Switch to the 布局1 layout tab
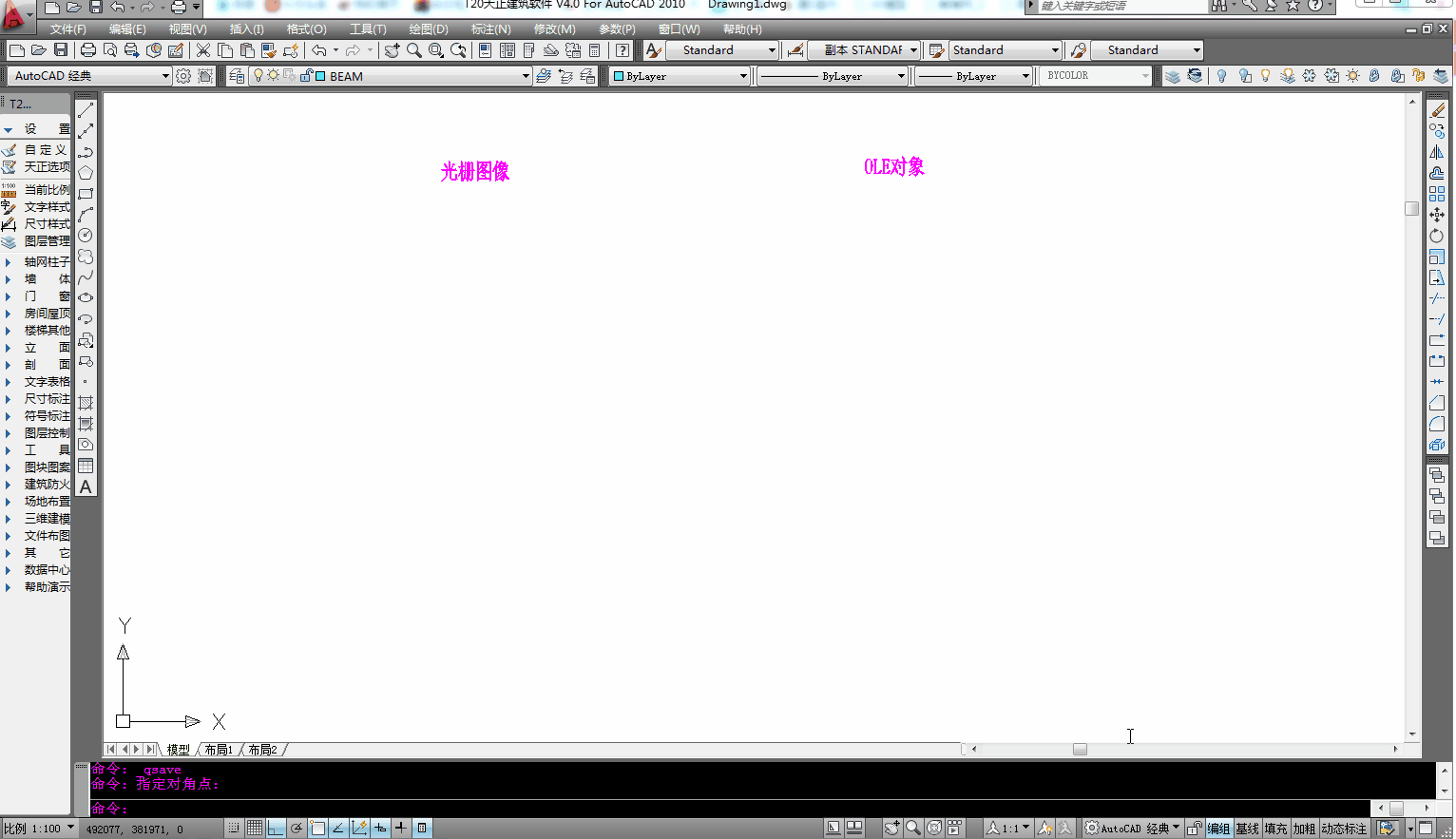Image resolution: width=1456 pixels, height=839 pixels. tap(219, 750)
